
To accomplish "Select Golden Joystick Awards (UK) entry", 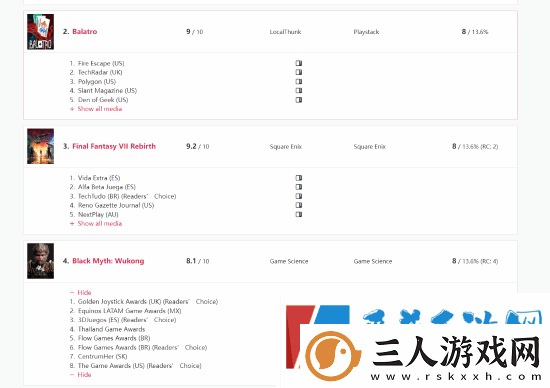I will point(148,301).
